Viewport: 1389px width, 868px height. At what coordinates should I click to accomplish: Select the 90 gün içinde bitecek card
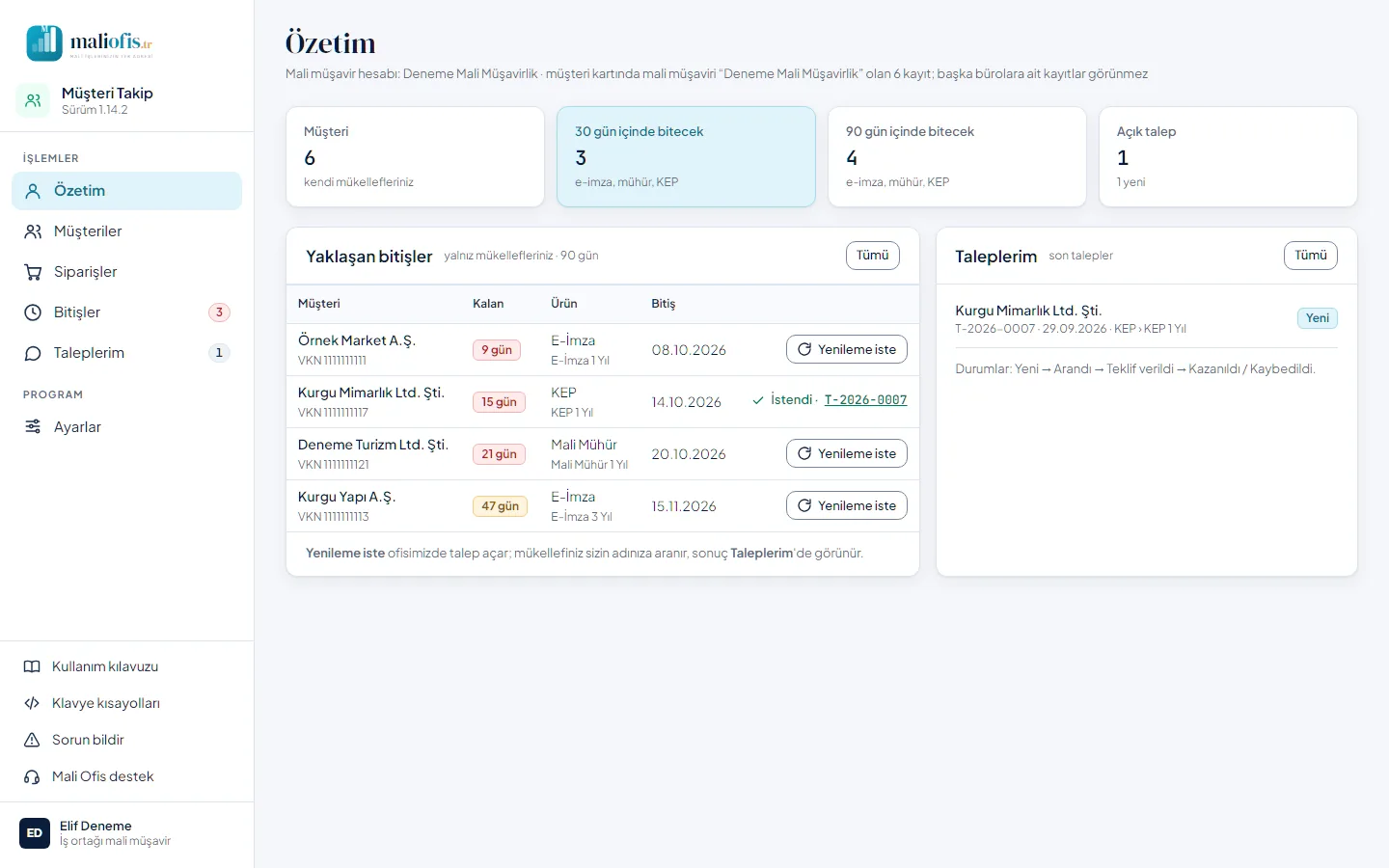point(957,156)
